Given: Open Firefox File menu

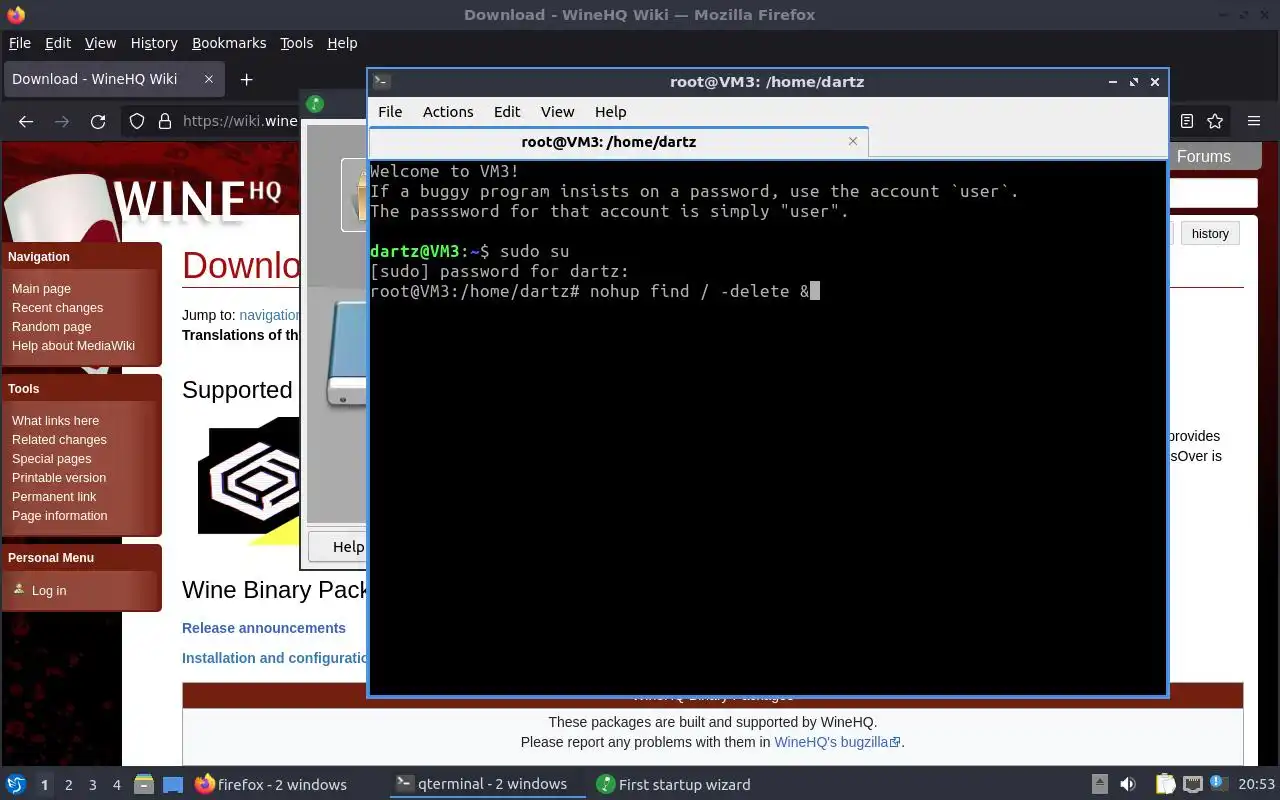Looking at the screenshot, I should [x=20, y=43].
